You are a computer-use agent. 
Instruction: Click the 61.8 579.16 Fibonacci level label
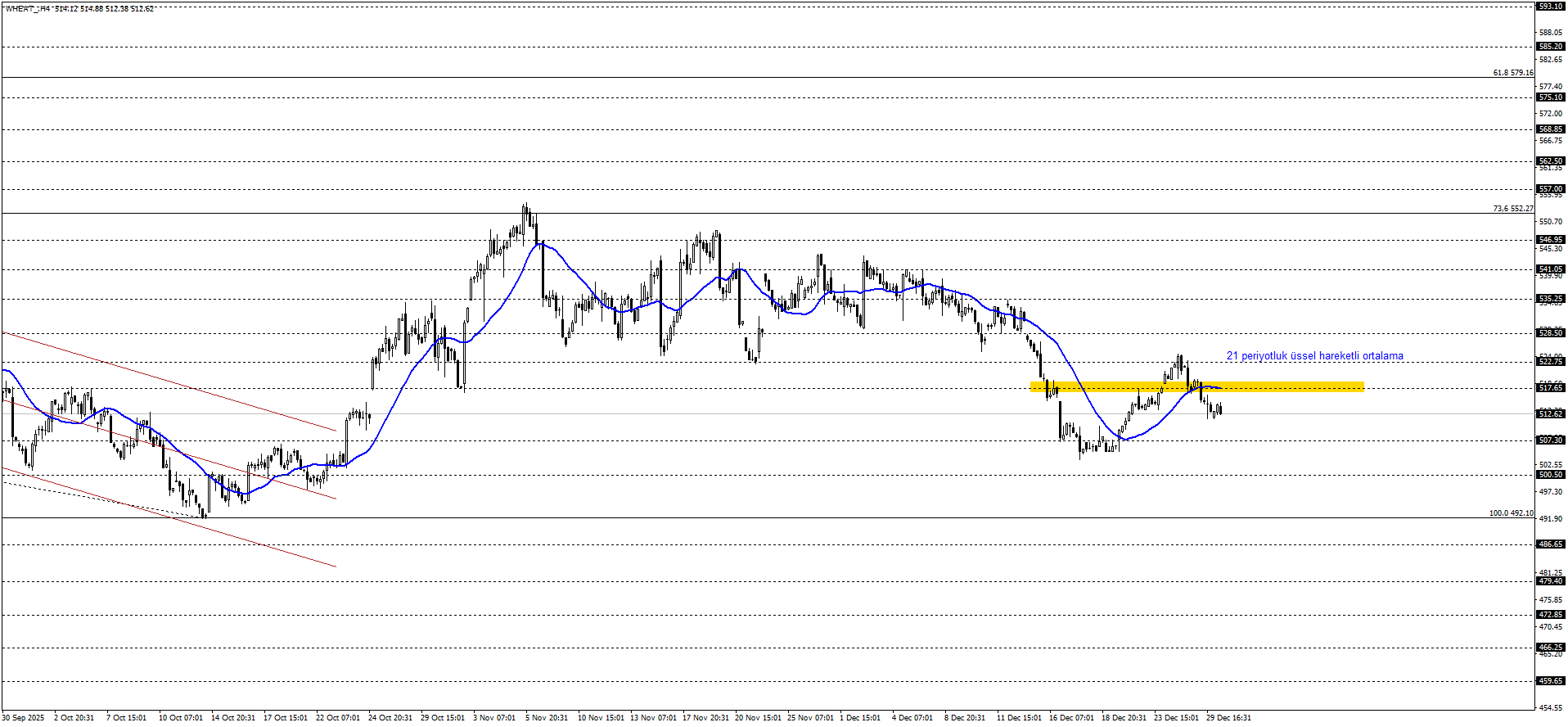(x=1512, y=73)
